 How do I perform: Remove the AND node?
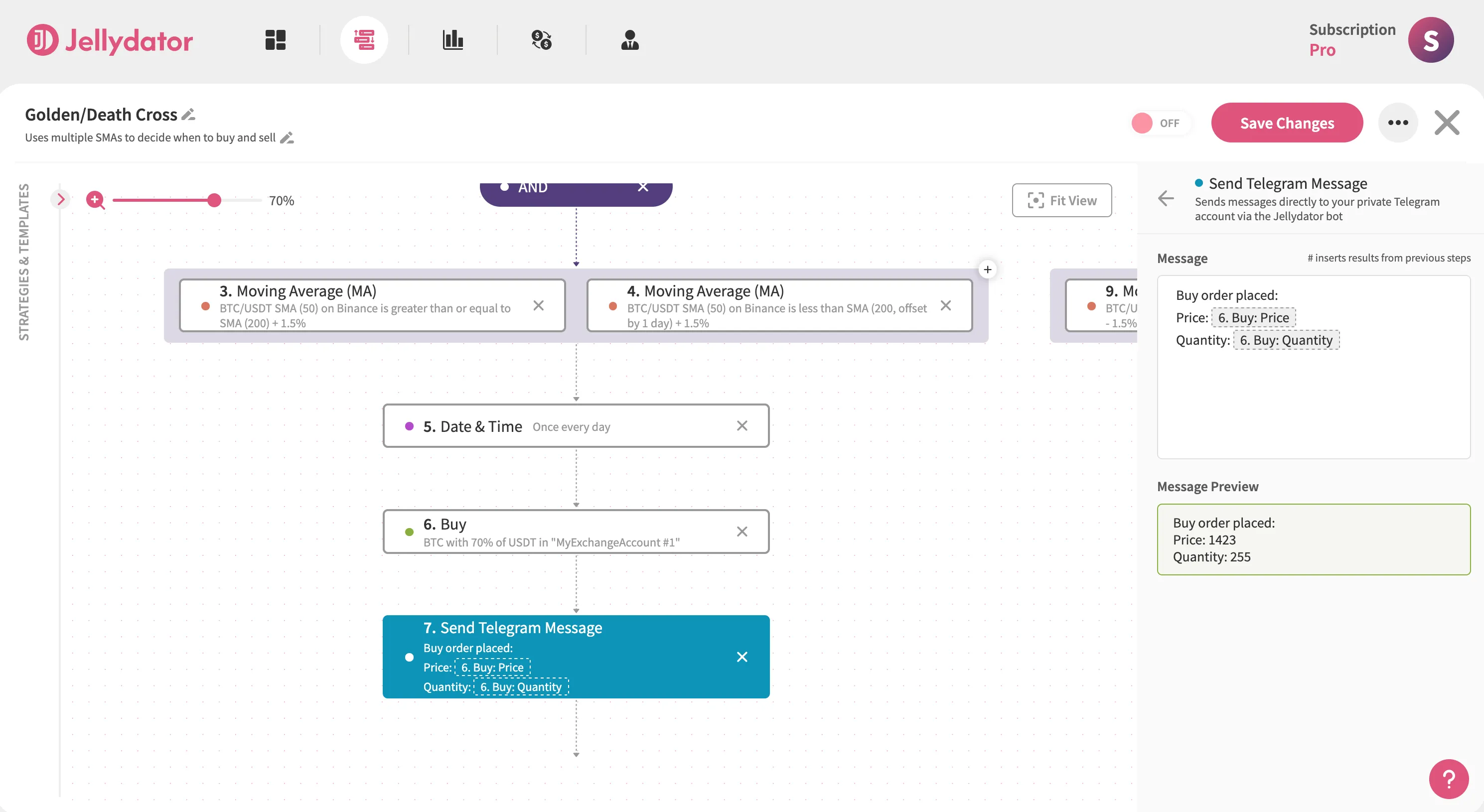(643, 187)
